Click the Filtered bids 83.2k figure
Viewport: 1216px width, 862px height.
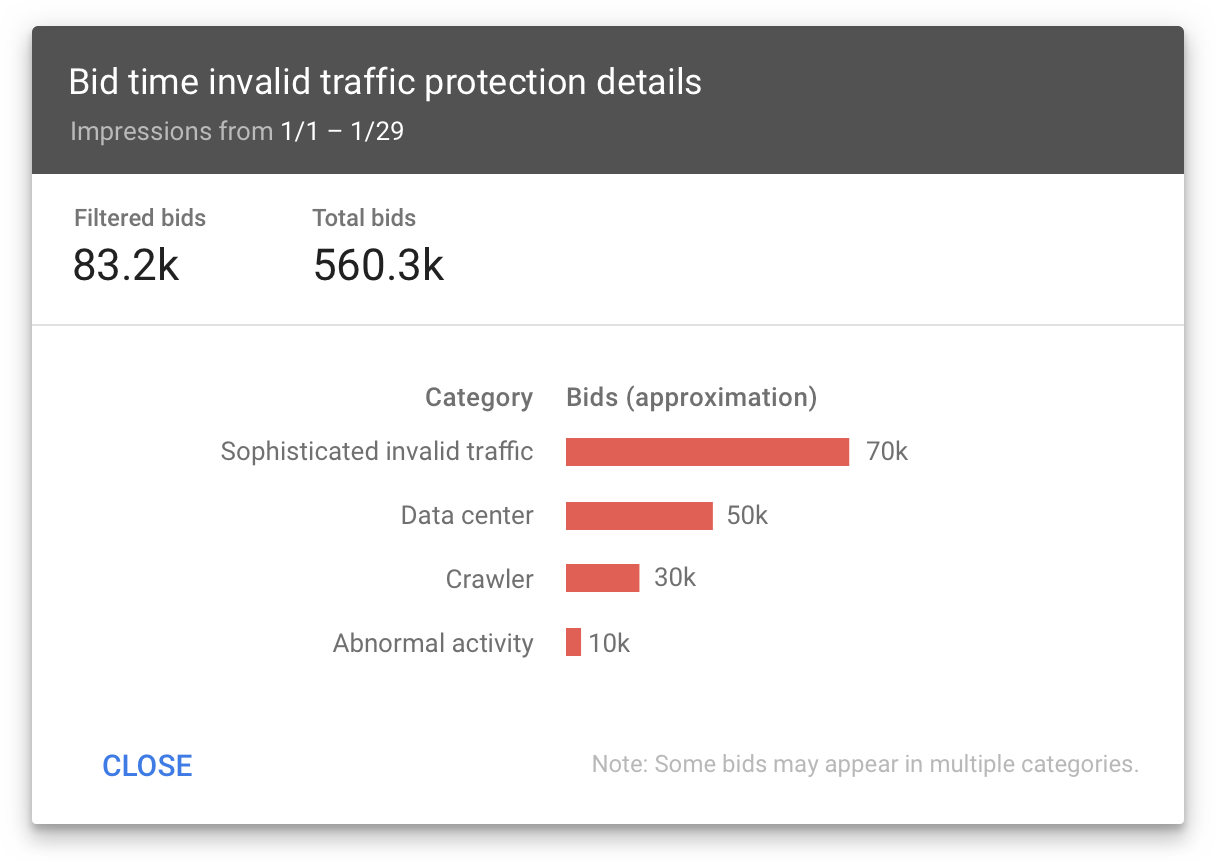126,265
